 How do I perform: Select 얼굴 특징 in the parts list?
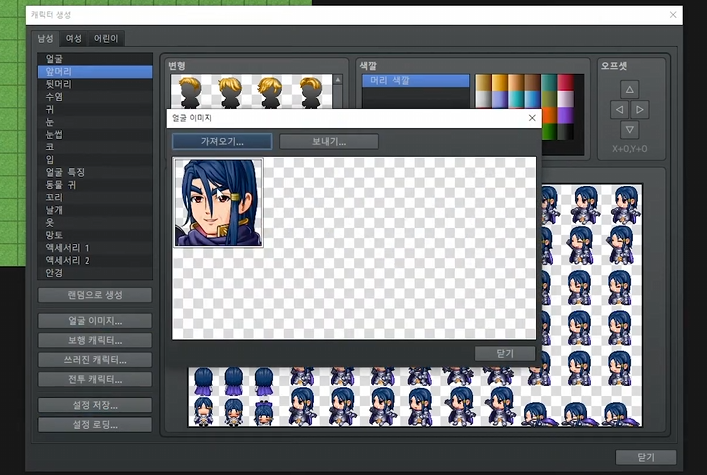pos(95,172)
